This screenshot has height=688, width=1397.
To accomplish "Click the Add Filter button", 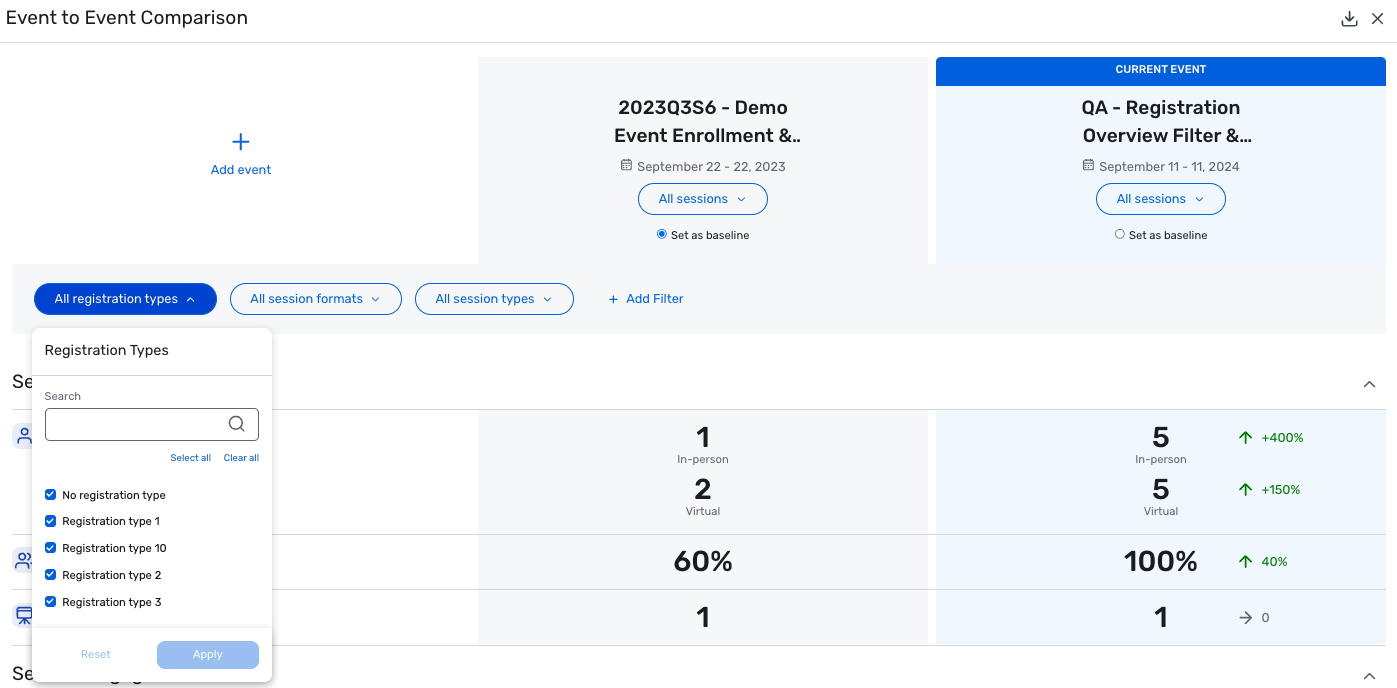I will (x=646, y=299).
